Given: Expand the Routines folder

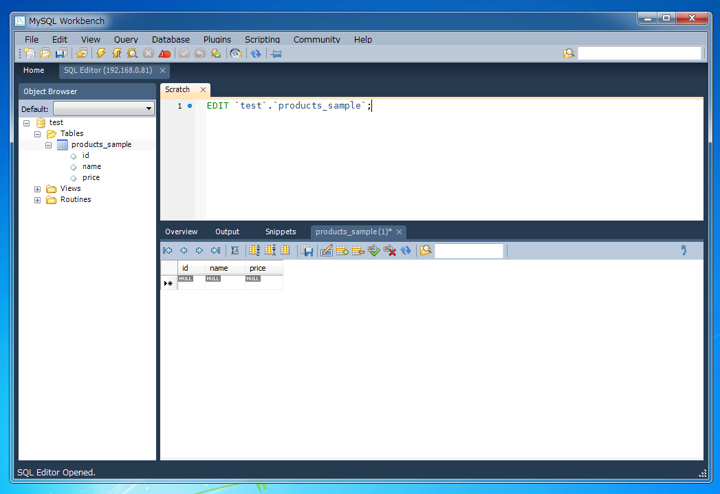Looking at the screenshot, I should (x=38, y=200).
